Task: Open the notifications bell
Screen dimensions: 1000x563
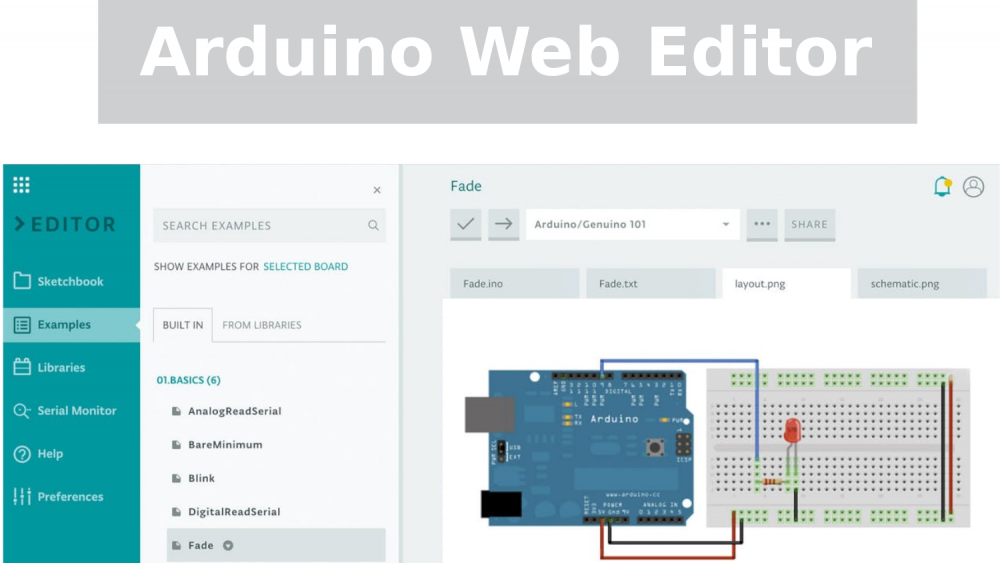Action: (942, 187)
